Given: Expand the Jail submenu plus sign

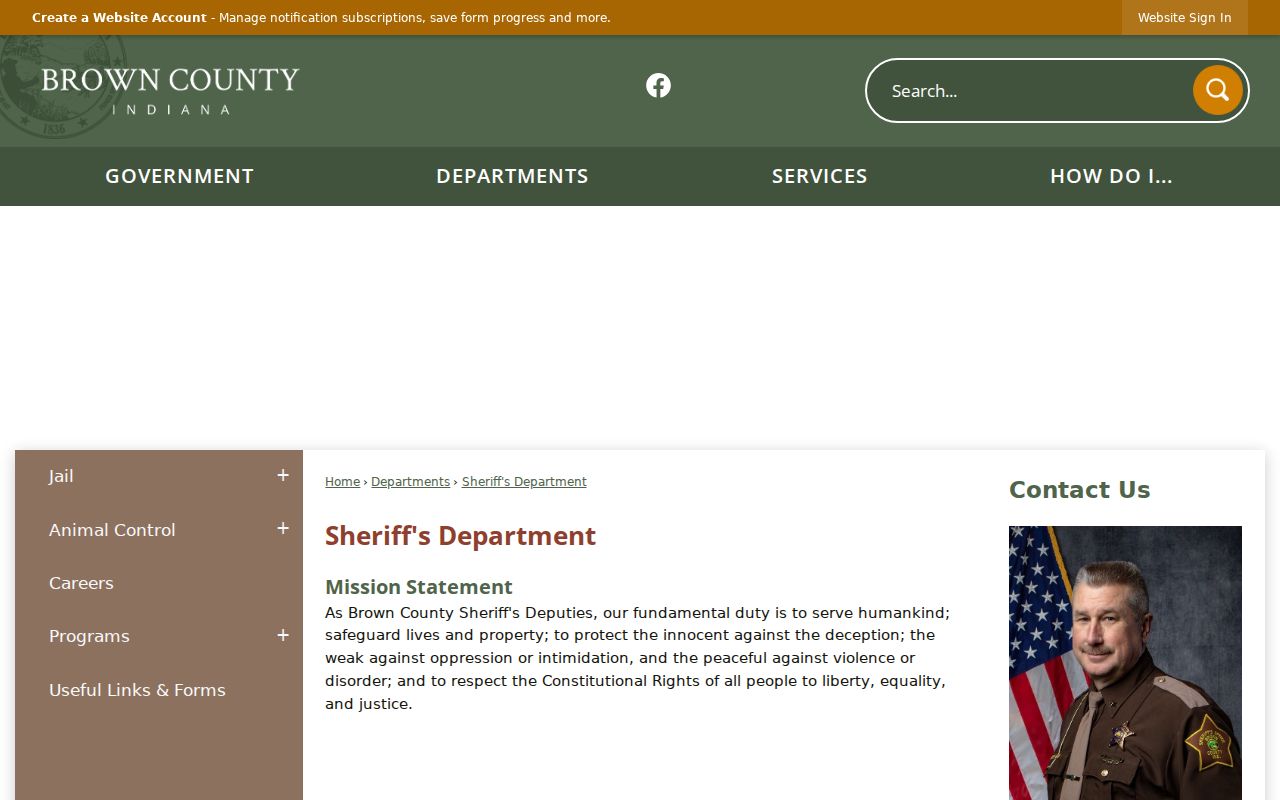Looking at the screenshot, I should 283,476.
